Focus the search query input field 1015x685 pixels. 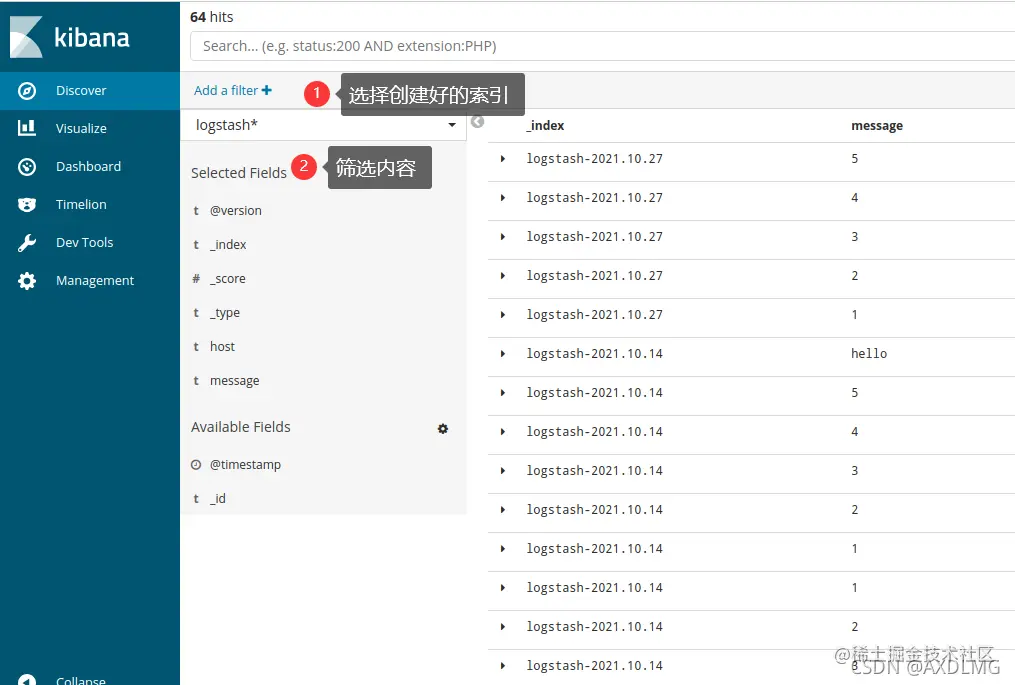pyautogui.click(x=602, y=46)
